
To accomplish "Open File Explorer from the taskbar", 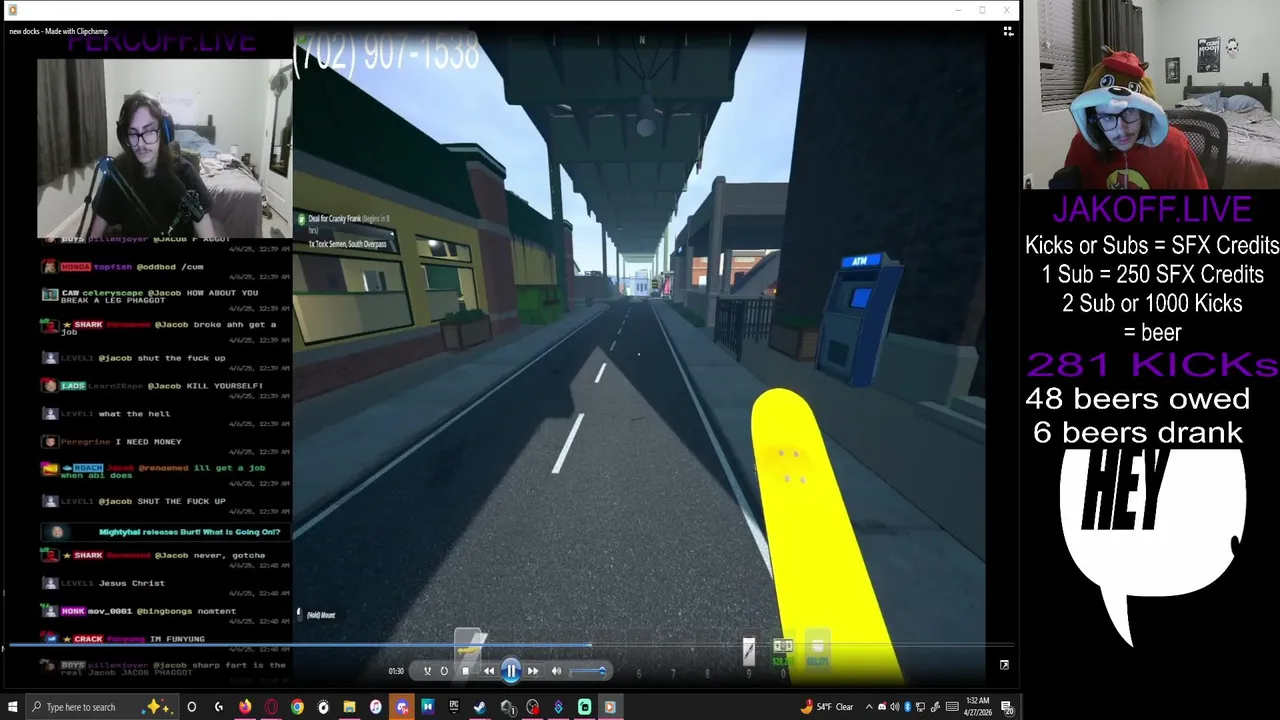I will [349, 707].
